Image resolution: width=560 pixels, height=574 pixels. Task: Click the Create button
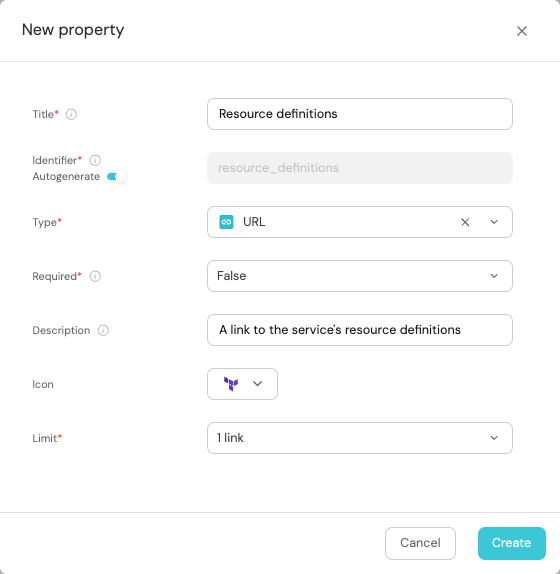pyautogui.click(x=512, y=543)
